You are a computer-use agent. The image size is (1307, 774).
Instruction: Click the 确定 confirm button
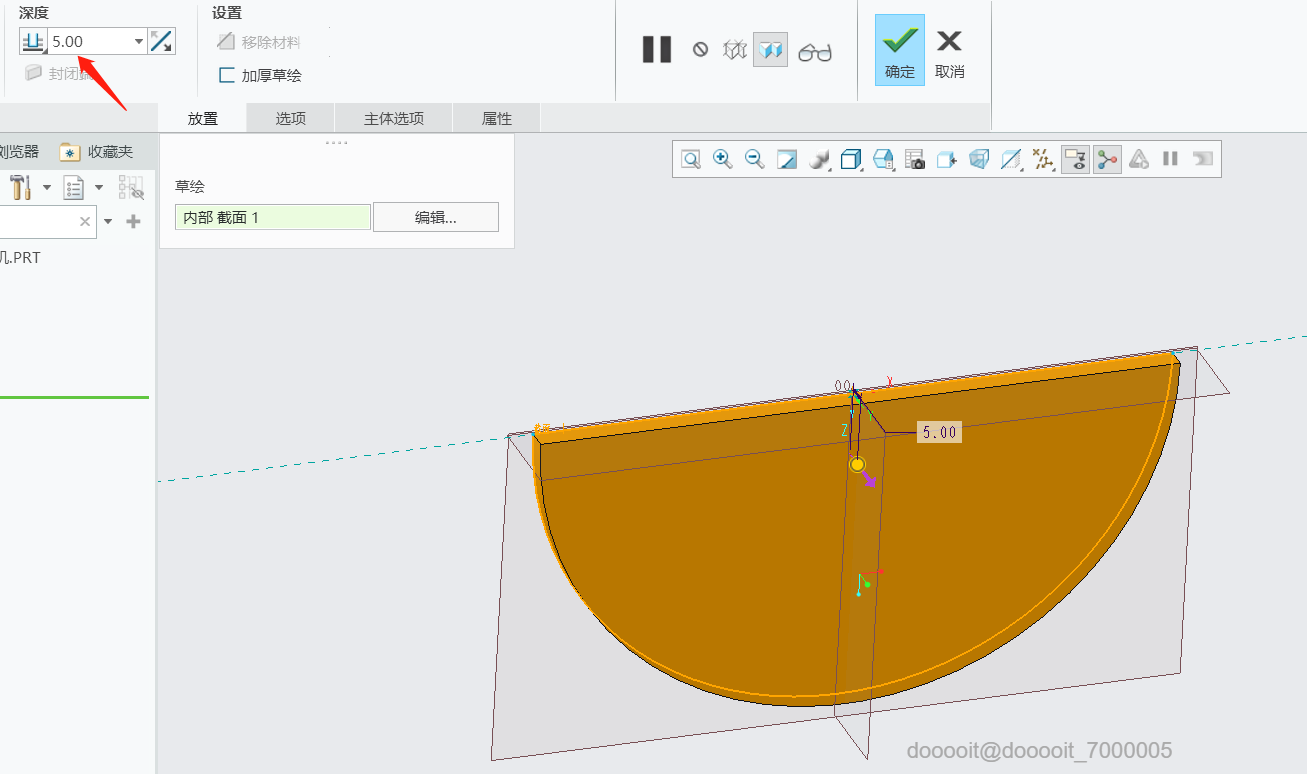coord(900,50)
